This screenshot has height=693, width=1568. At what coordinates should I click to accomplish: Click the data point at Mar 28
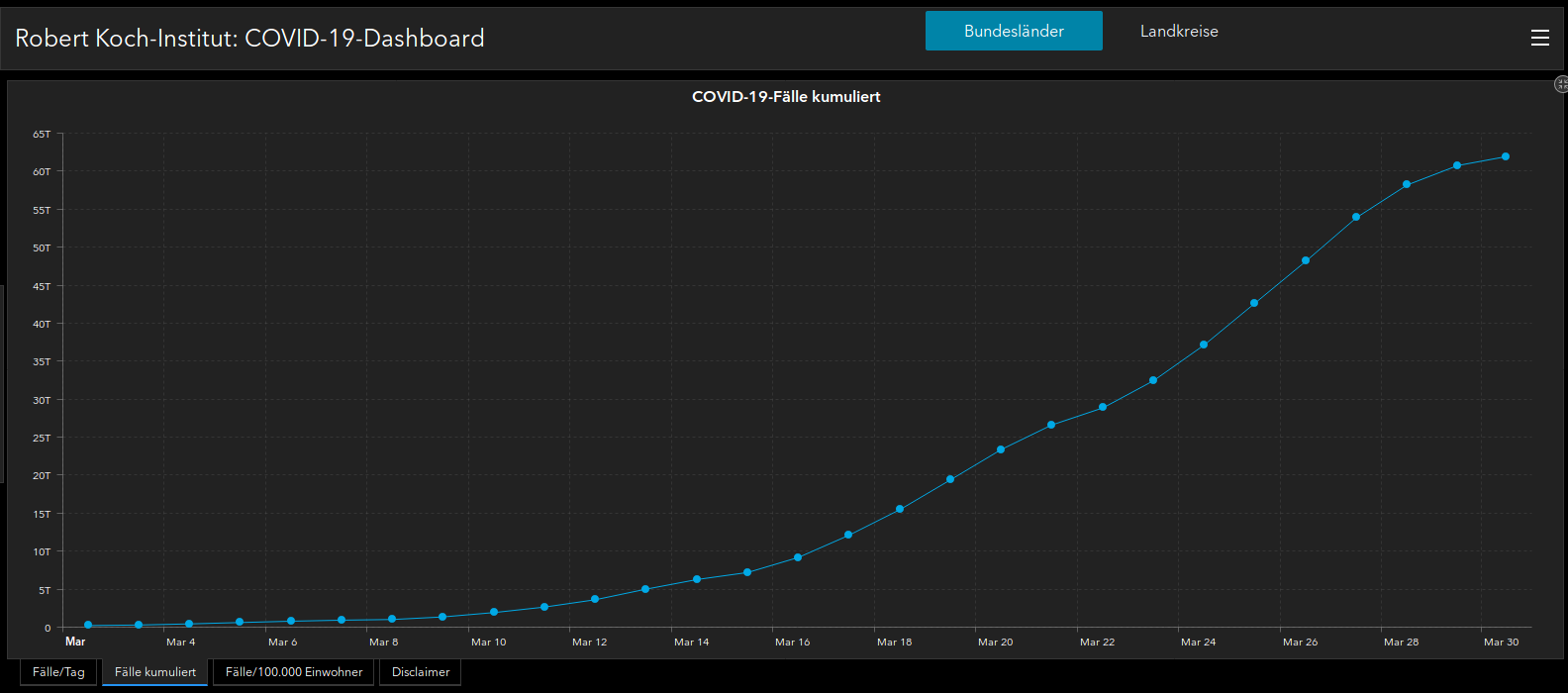pos(1407,185)
